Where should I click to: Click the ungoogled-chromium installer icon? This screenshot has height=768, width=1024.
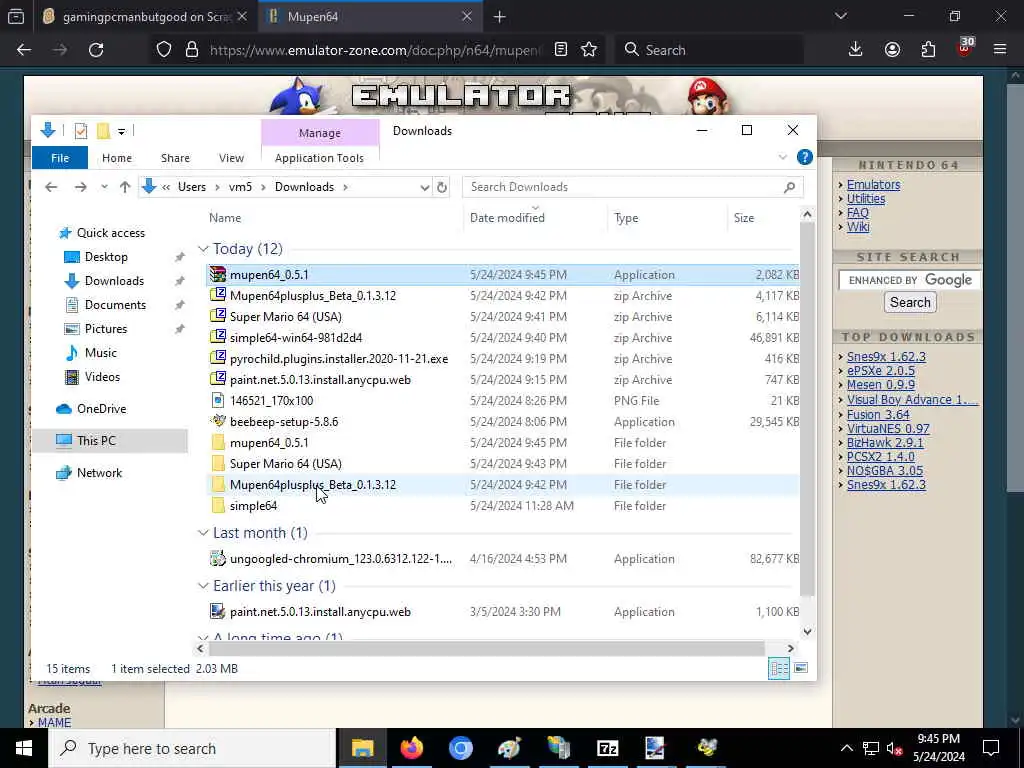[217, 559]
